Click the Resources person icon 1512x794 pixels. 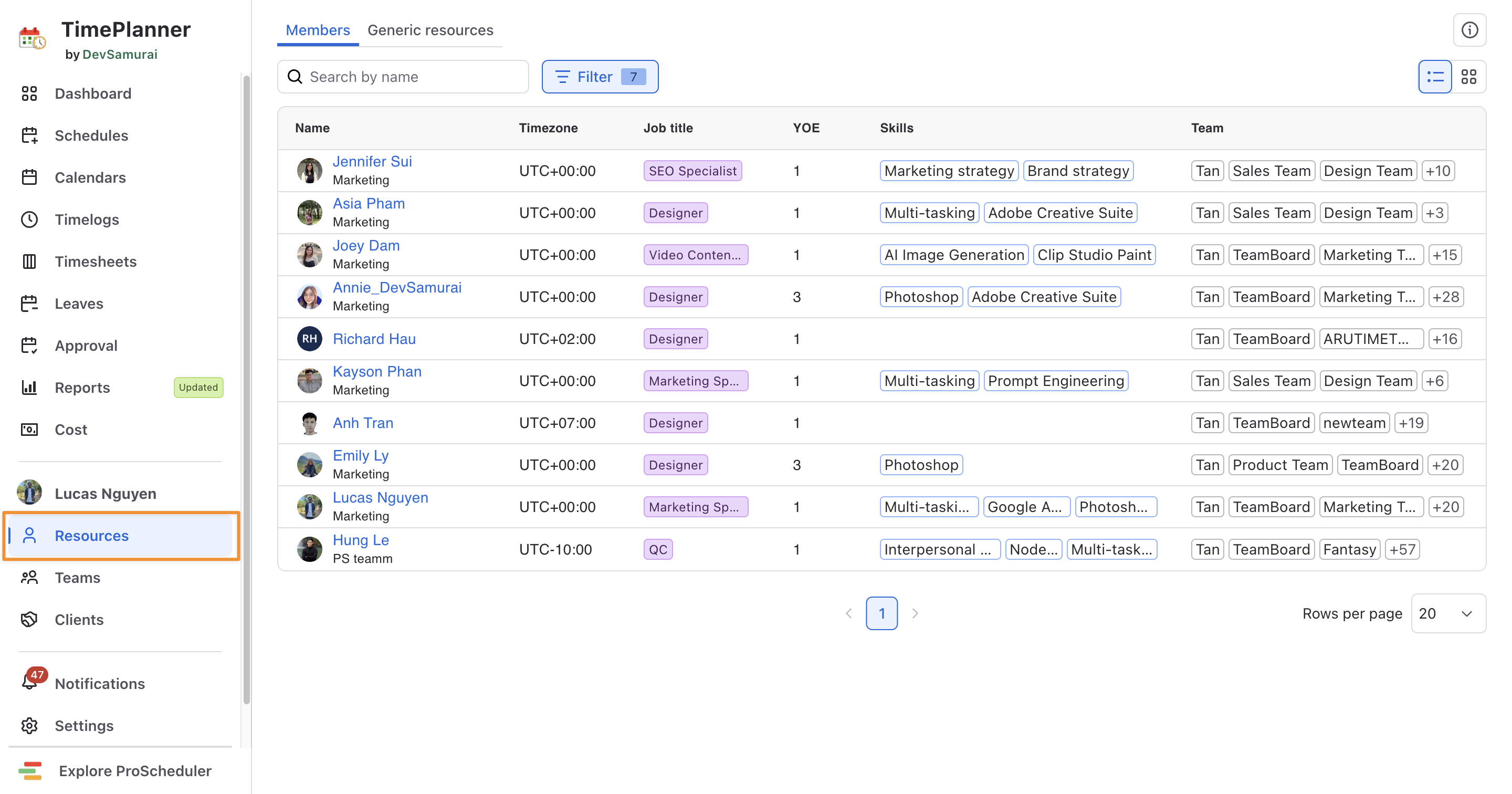[29, 536]
